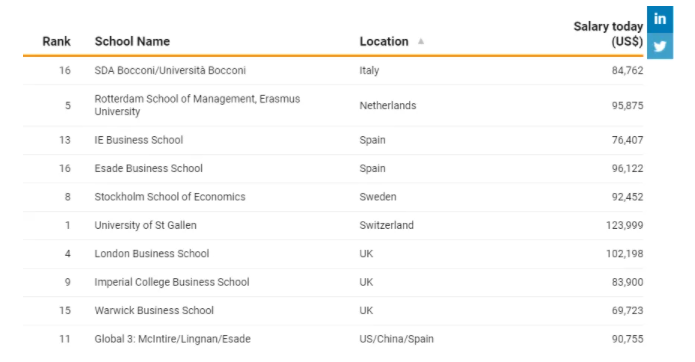Open University of St Gallen entry
The width and height of the screenshot is (695, 362).
145,225
